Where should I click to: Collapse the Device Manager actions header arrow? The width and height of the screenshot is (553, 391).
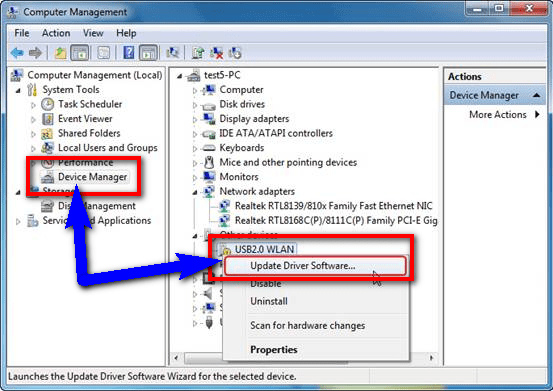point(537,95)
